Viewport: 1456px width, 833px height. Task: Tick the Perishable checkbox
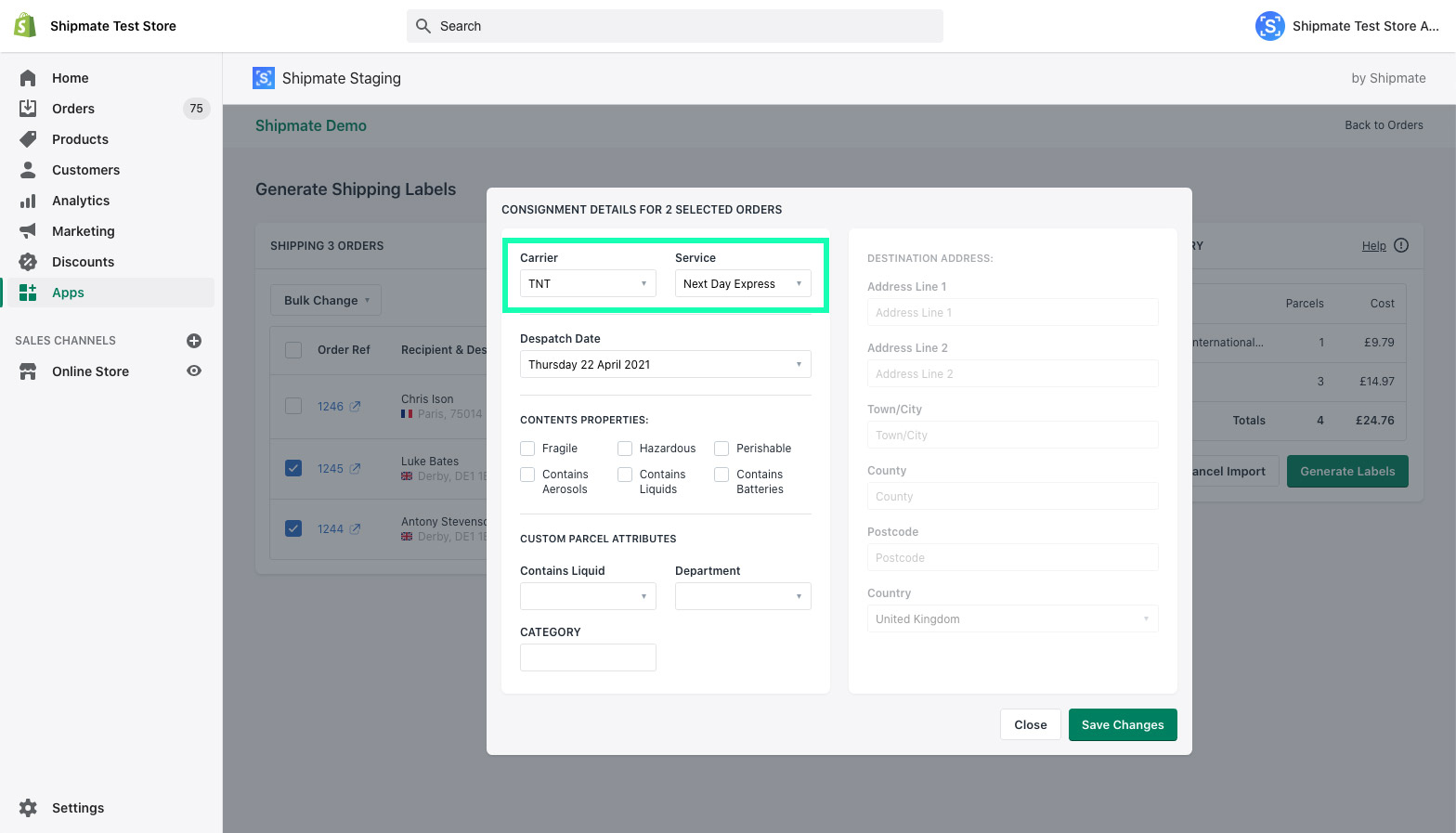coord(721,449)
